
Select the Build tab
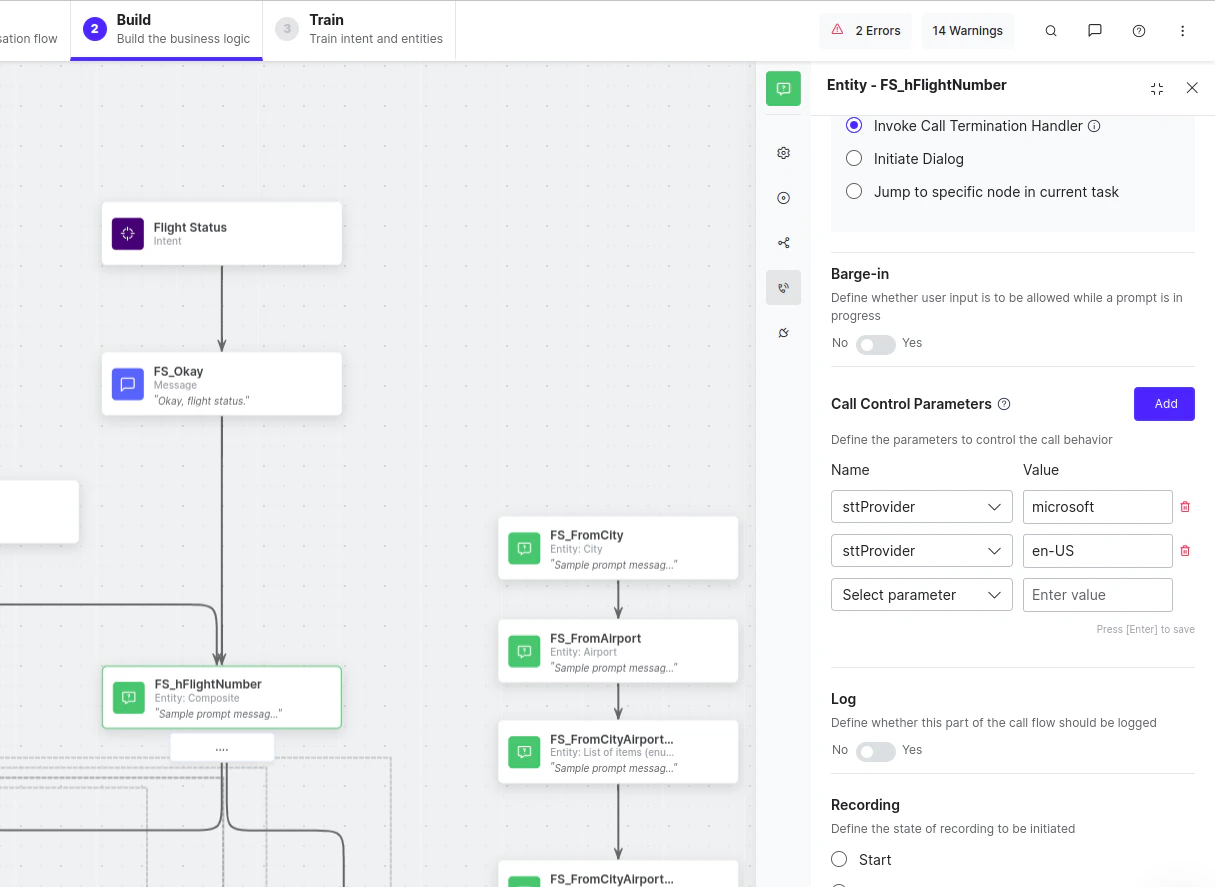165,29
